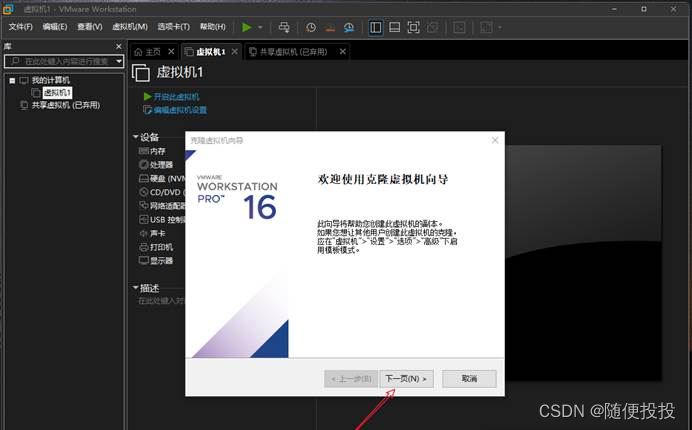Screen dimensions: 692x430
Task: Select 共享虚拟机 (已弃用) in library tree
Action: 66,105
